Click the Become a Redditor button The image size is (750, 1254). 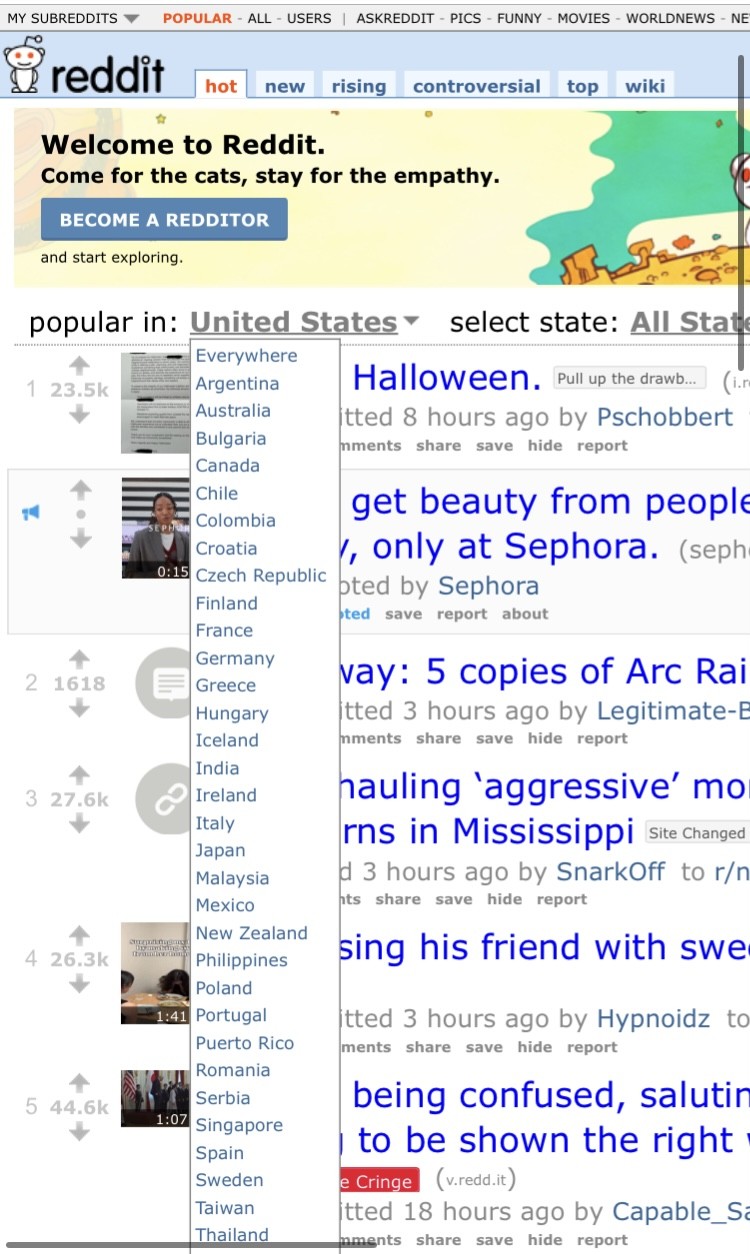click(x=164, y=219)
